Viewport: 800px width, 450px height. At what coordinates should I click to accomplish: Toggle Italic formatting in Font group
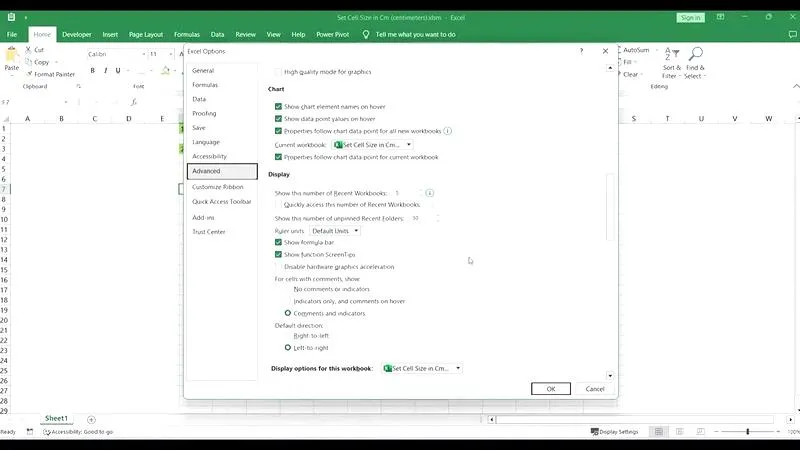click(x=106, y=70)
